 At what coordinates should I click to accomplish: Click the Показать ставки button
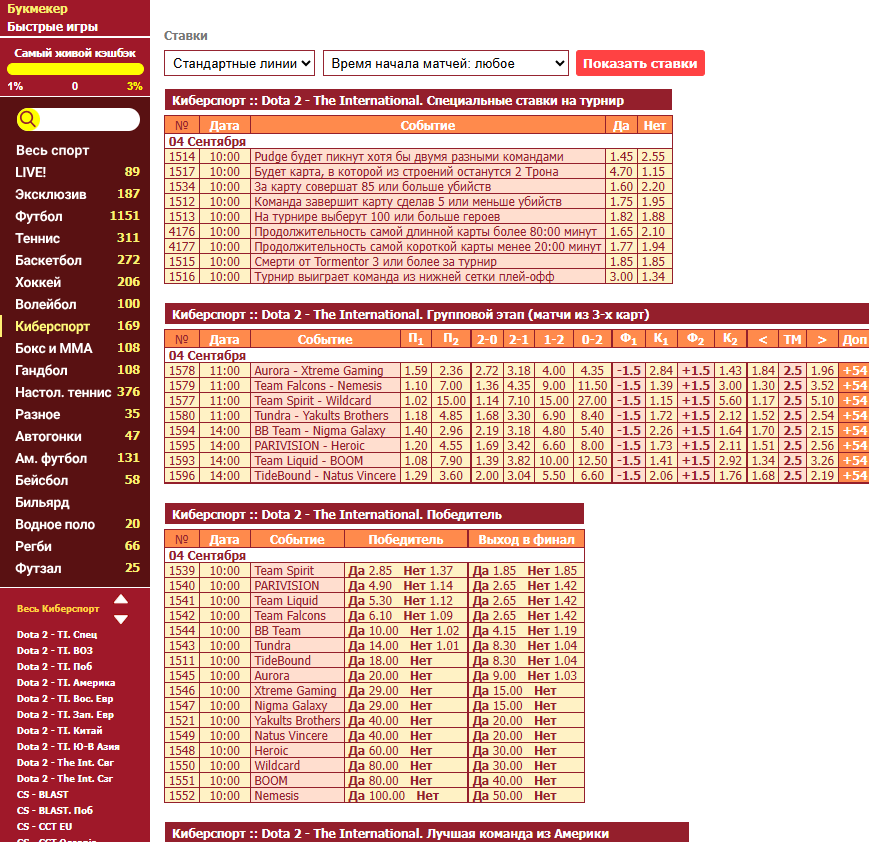click(640, 63)
